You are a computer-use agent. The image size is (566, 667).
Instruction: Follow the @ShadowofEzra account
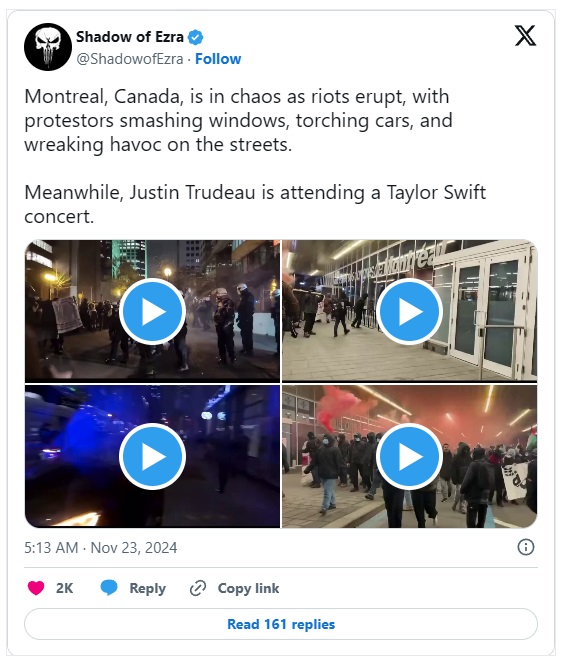218,59
